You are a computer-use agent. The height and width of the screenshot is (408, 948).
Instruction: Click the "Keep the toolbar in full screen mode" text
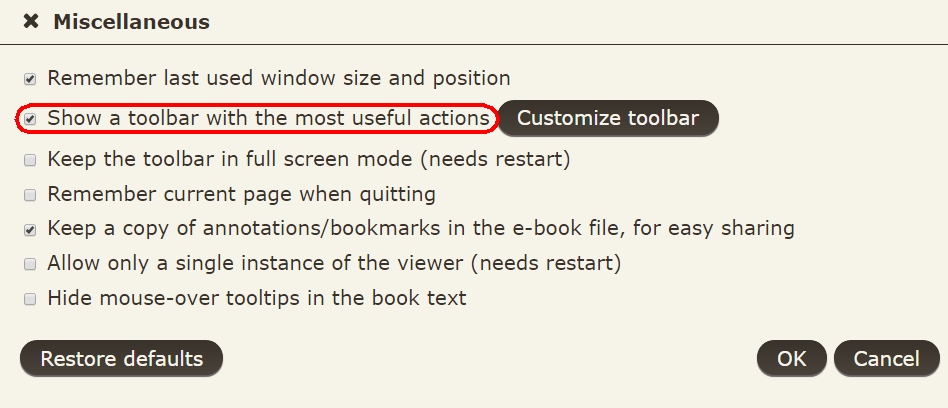tap(308, 159)
